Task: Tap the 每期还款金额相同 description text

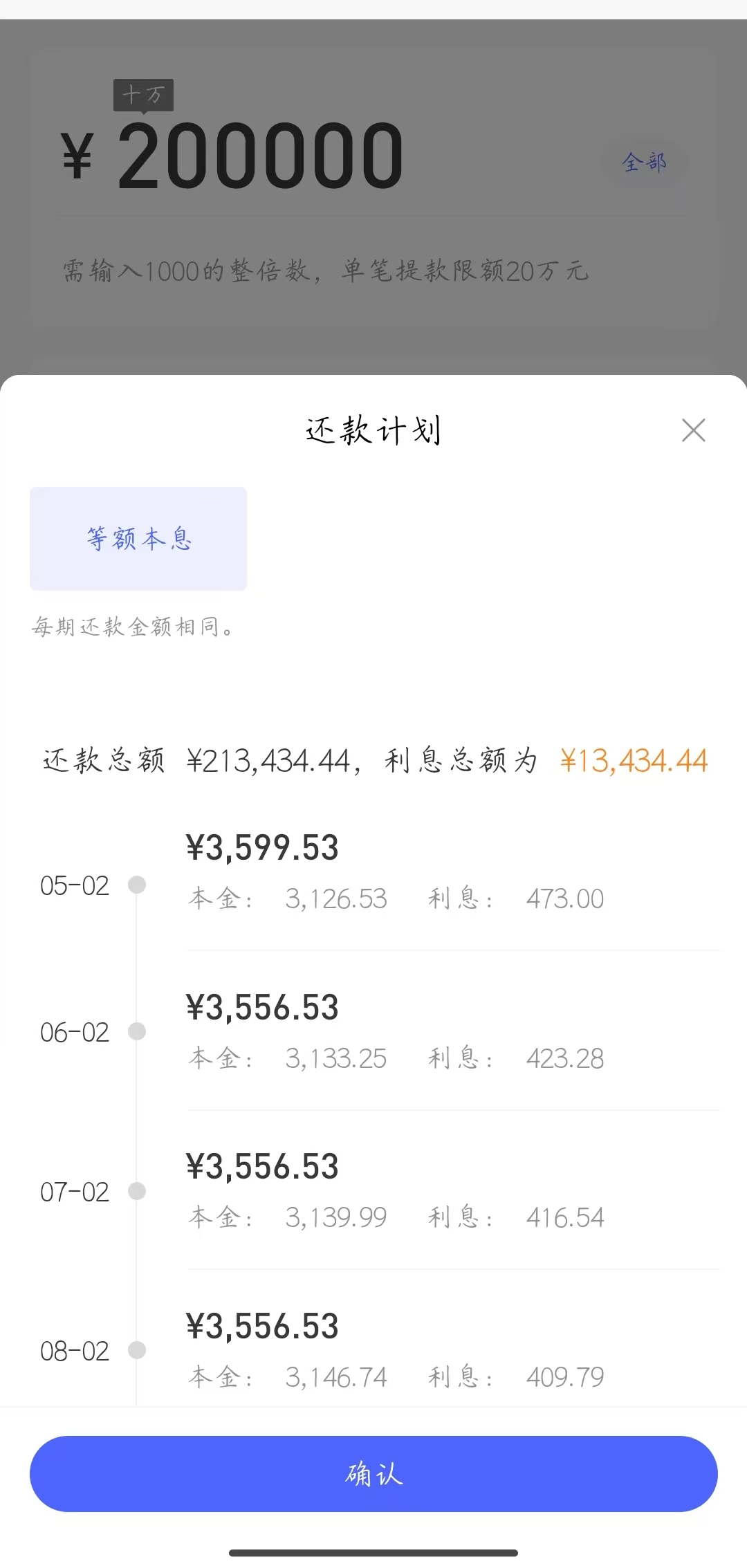Action: pyautogui.click(x=132, y=627)
